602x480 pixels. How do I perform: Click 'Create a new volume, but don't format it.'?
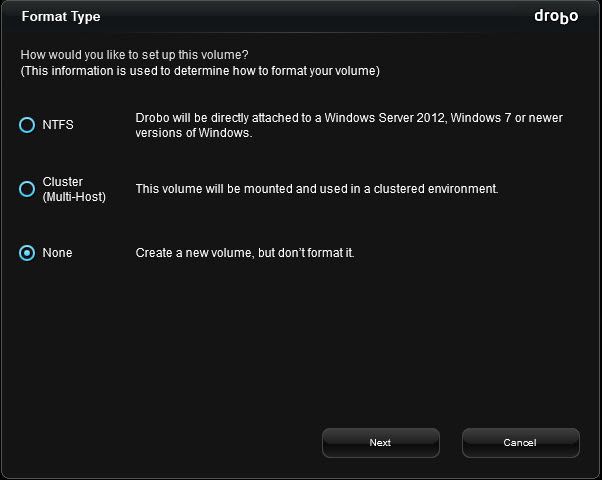coord(245,253)
